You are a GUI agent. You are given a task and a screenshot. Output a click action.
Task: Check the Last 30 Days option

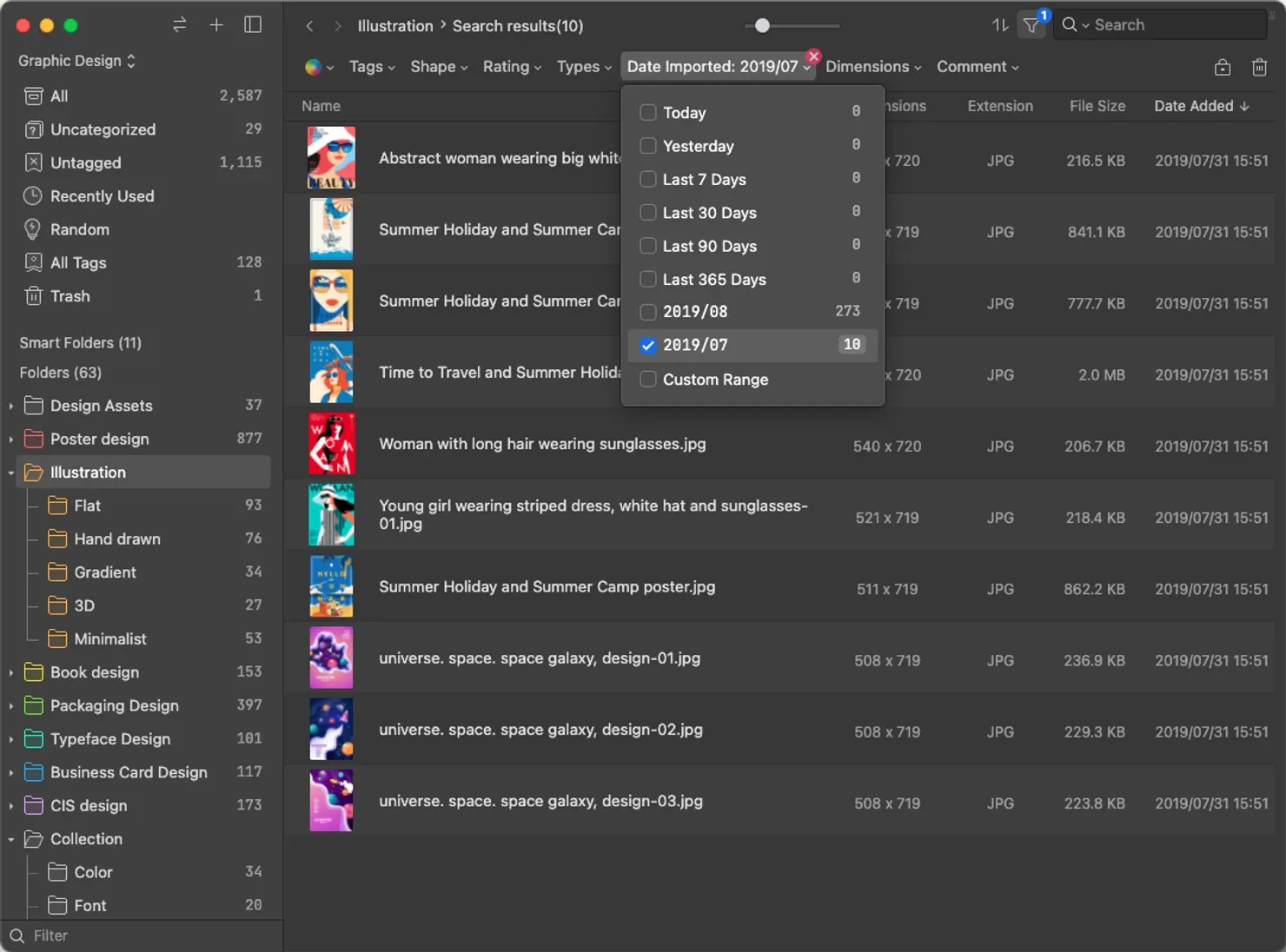pyautogui.click(x=647, y=212)
